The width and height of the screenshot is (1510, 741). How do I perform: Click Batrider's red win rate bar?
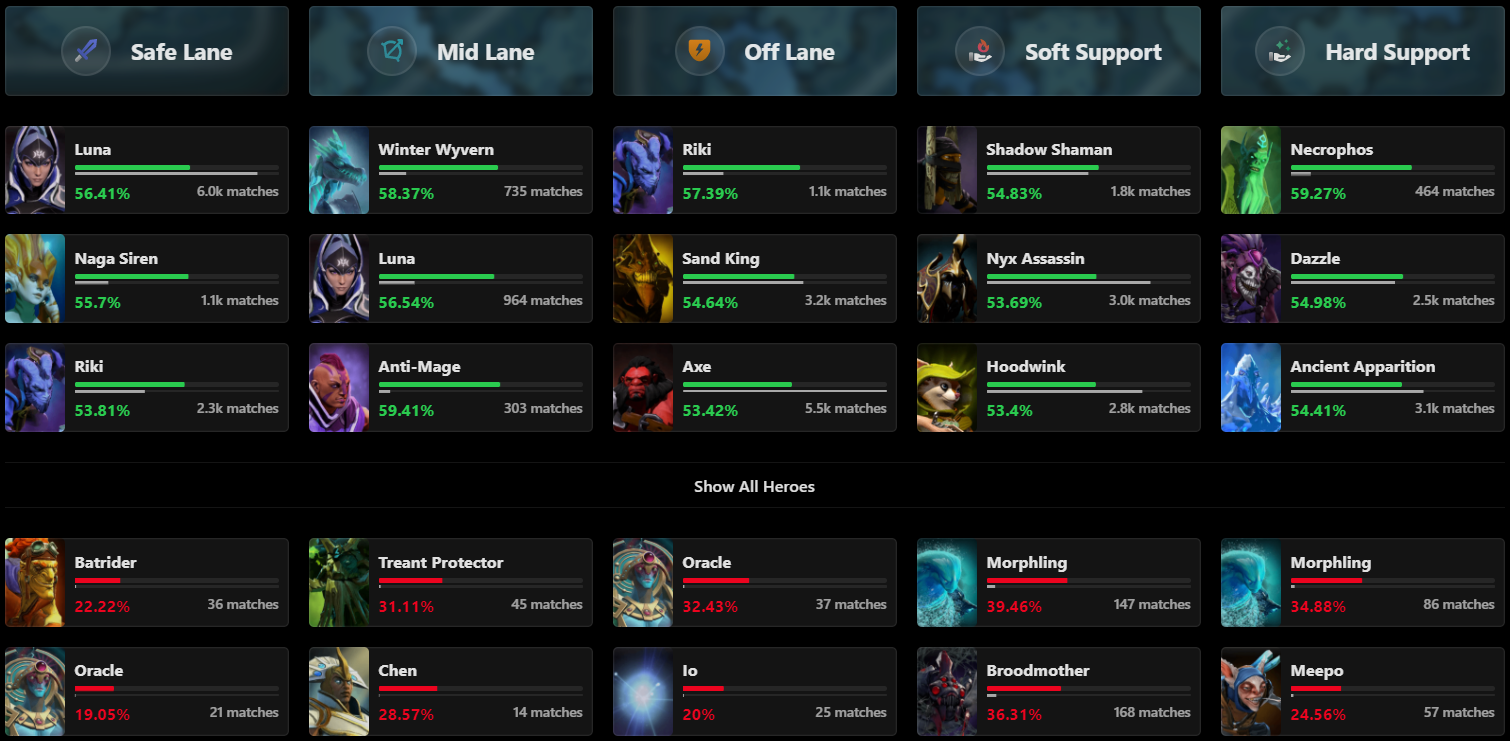[x=97, y=580]
